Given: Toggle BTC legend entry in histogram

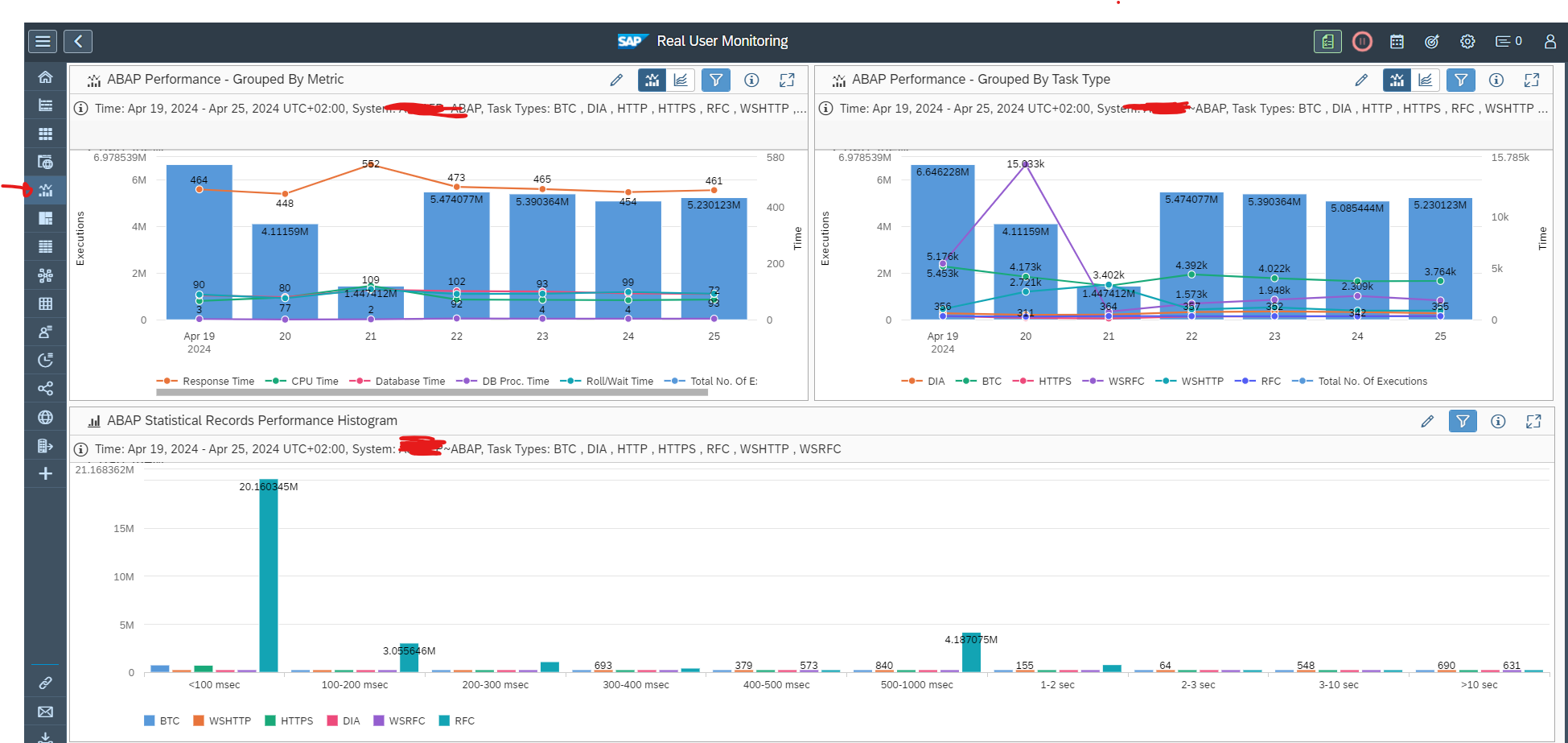Looking at the screenshot, I should coord(162,721).
